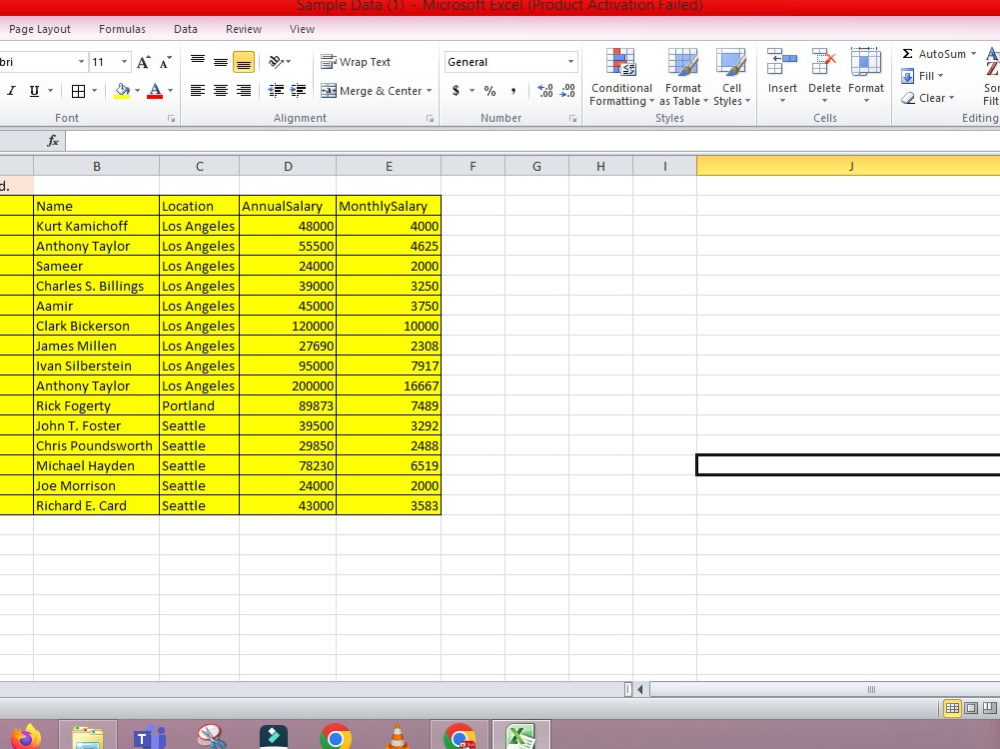Viewport: 1000px width, 749px height.
Task: Open the font color dropdown arrow
Action: click(x=170, y=91)
